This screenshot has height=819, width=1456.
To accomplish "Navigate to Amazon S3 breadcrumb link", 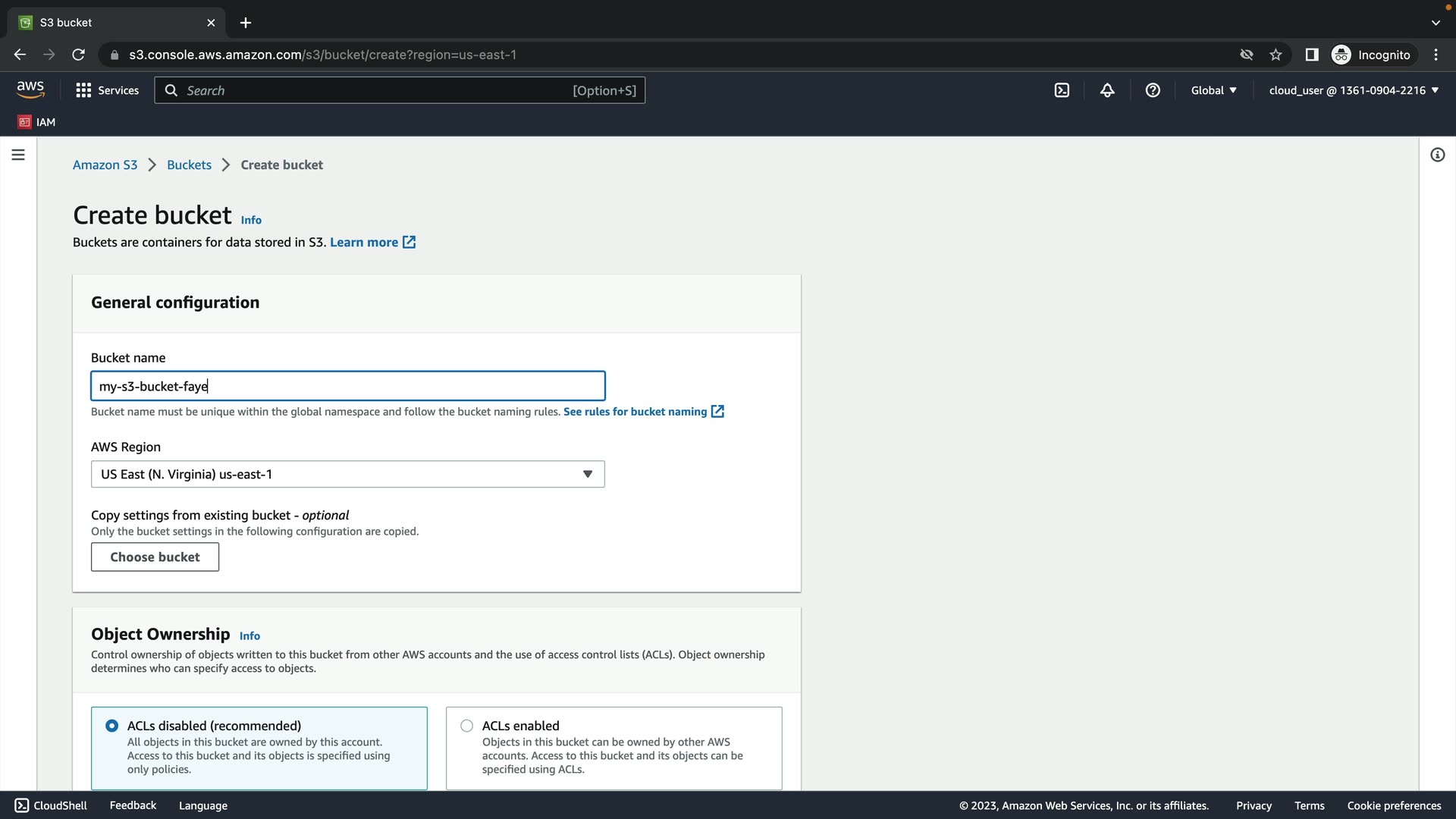I will pos(105,165).
